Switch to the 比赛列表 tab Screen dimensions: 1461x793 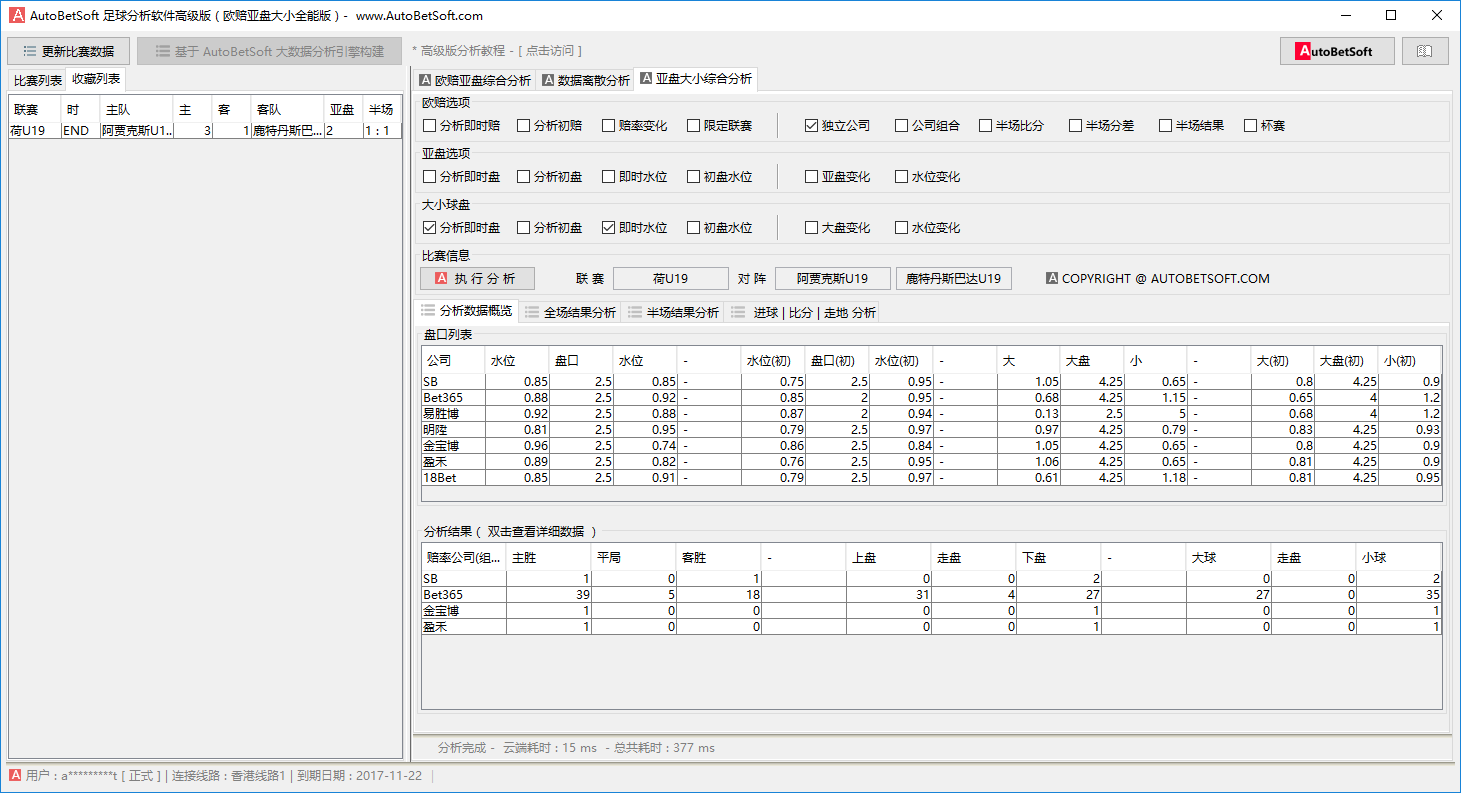(x=37, y=80)
